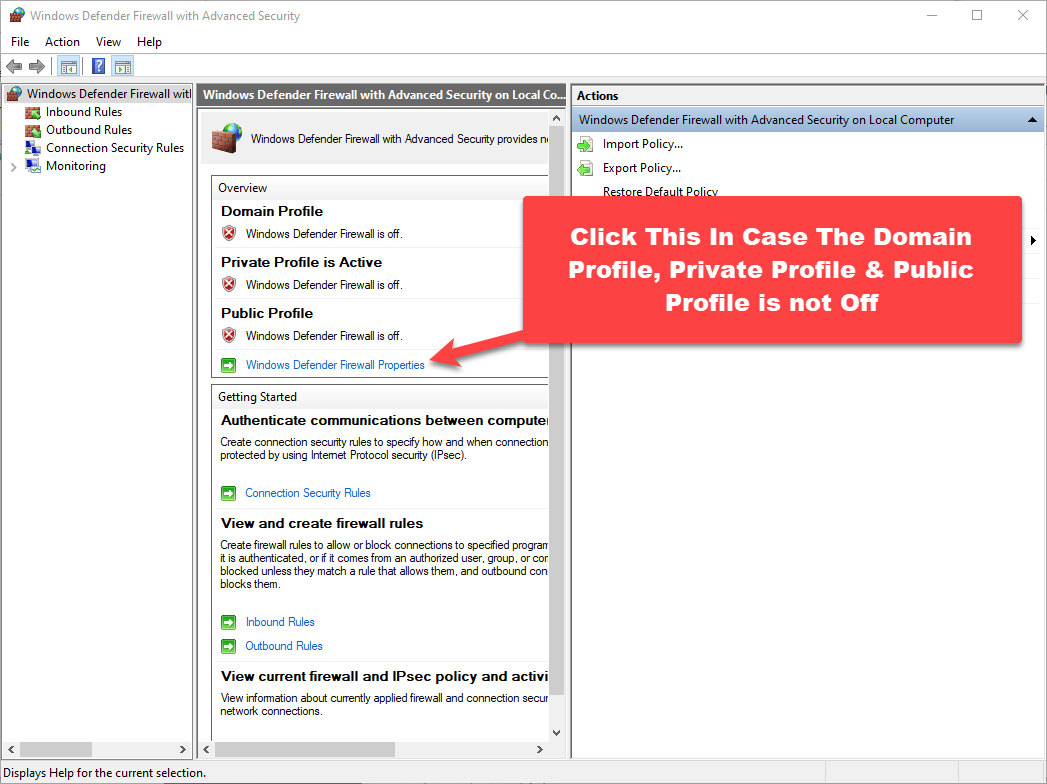Click the Export Policy icon in Actions
The image size is (1047, 784).
(x=585, y=168)
